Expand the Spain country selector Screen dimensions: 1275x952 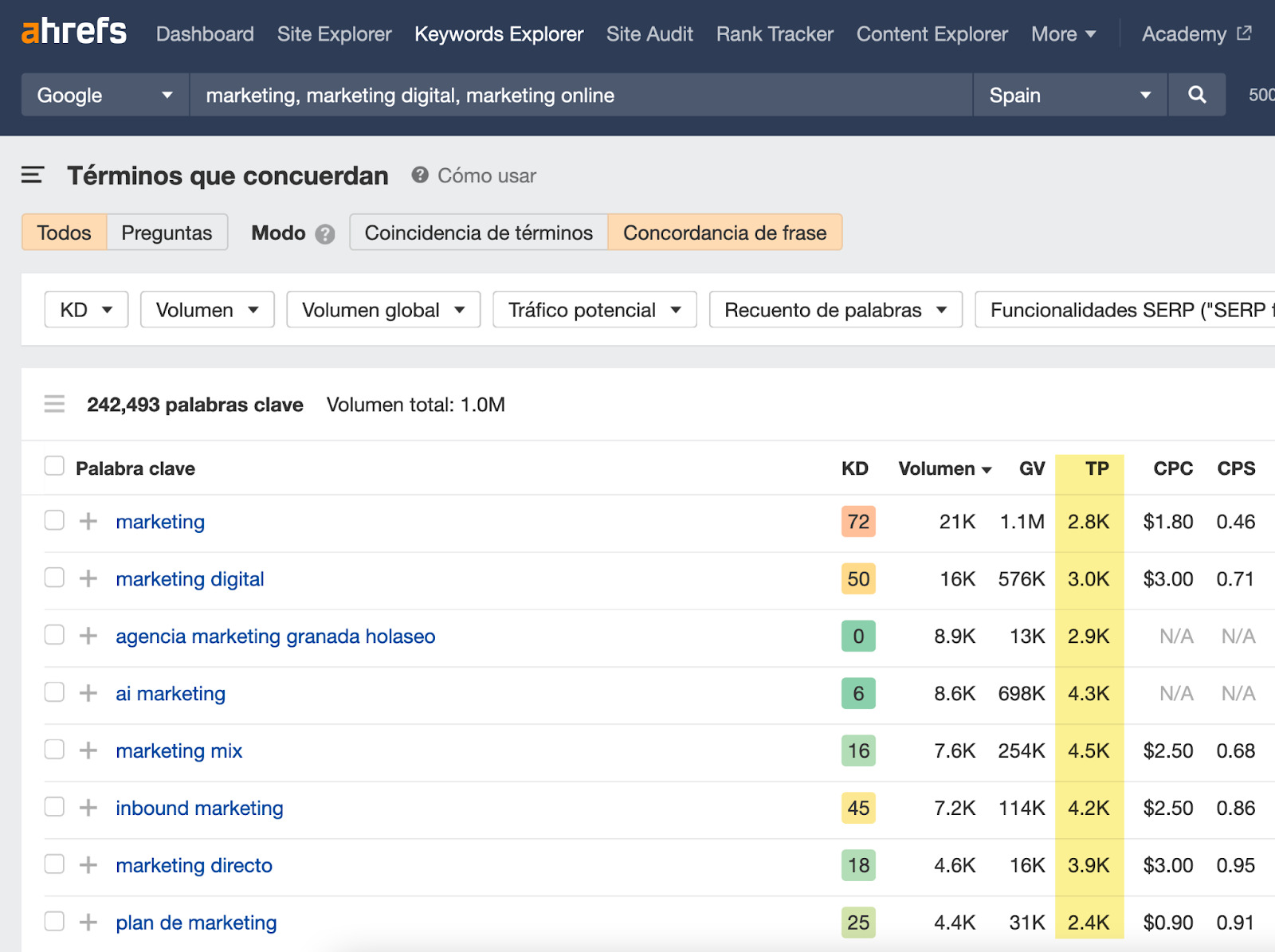coord(1069,96)
